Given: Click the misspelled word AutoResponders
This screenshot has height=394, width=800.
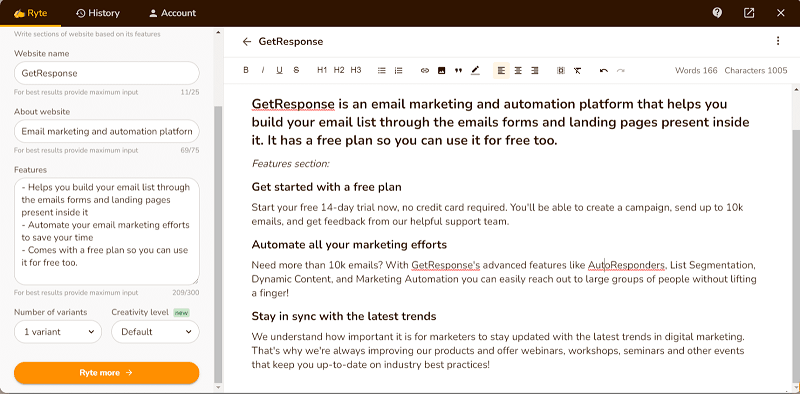Looking at the screenshot, I should [627, 265].
